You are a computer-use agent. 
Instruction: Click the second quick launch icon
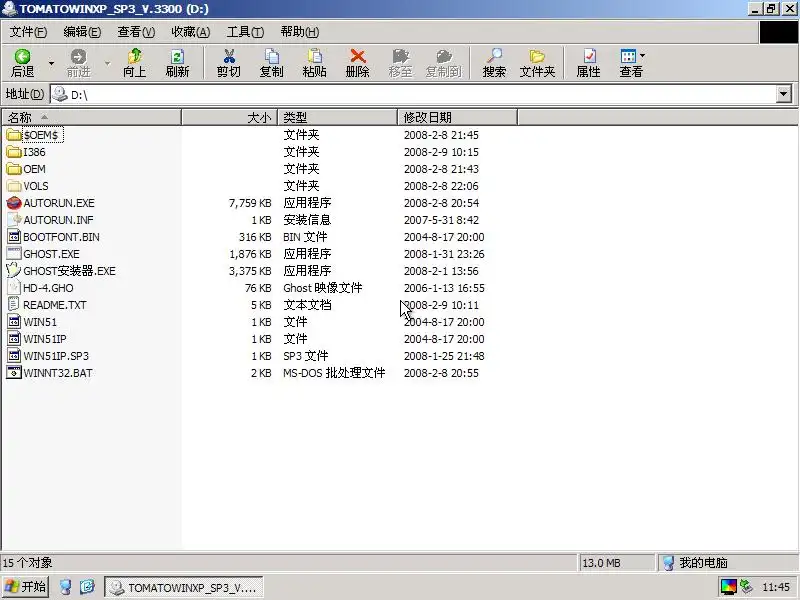point(87,587)
